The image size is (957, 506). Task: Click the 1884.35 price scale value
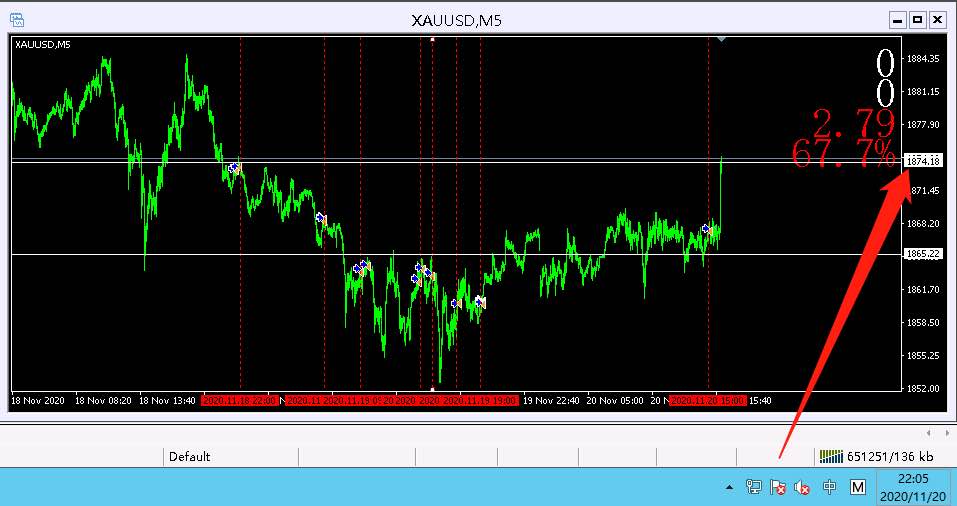point(923,59)
